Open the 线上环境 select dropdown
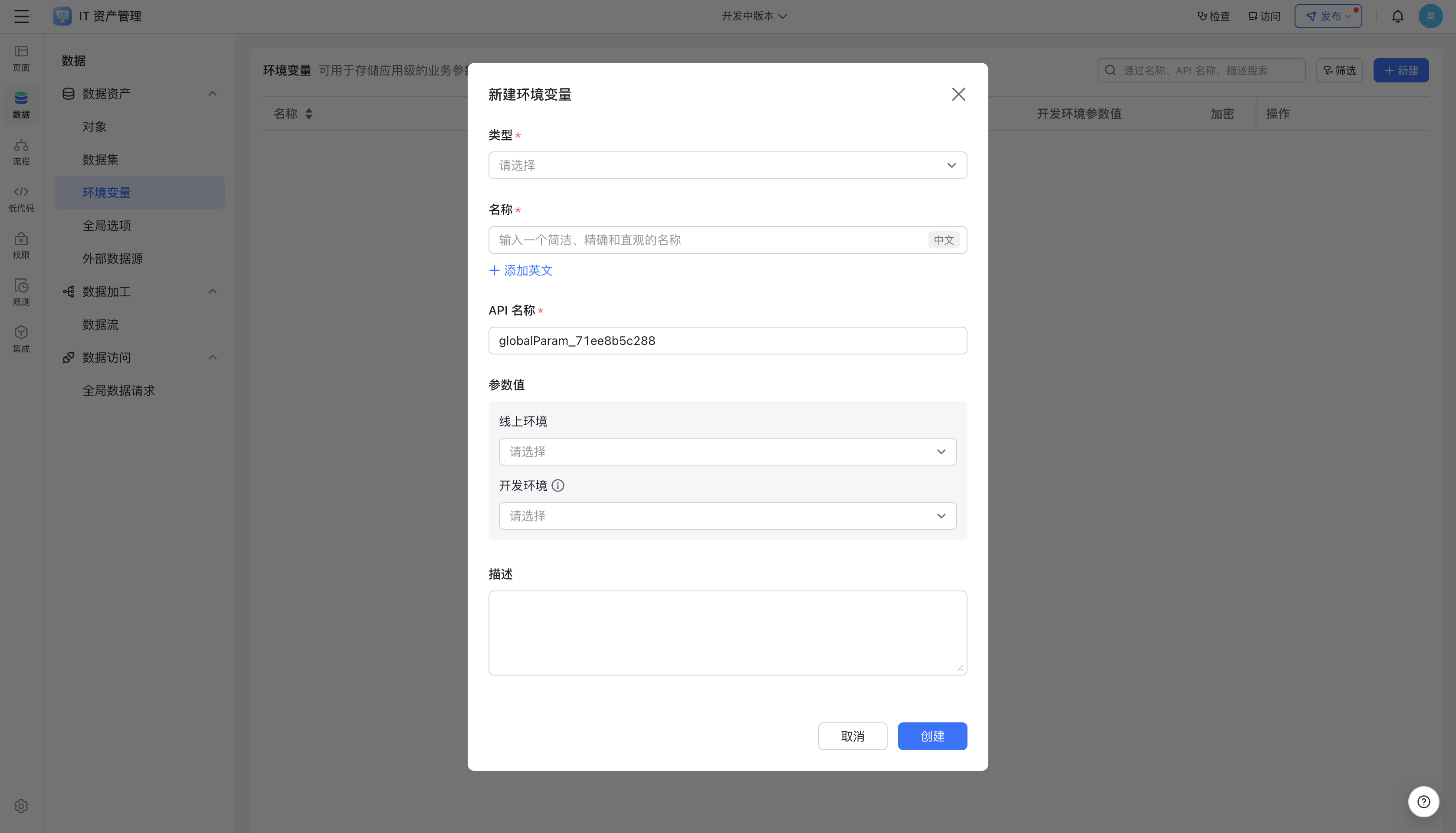 click(728, 452)
